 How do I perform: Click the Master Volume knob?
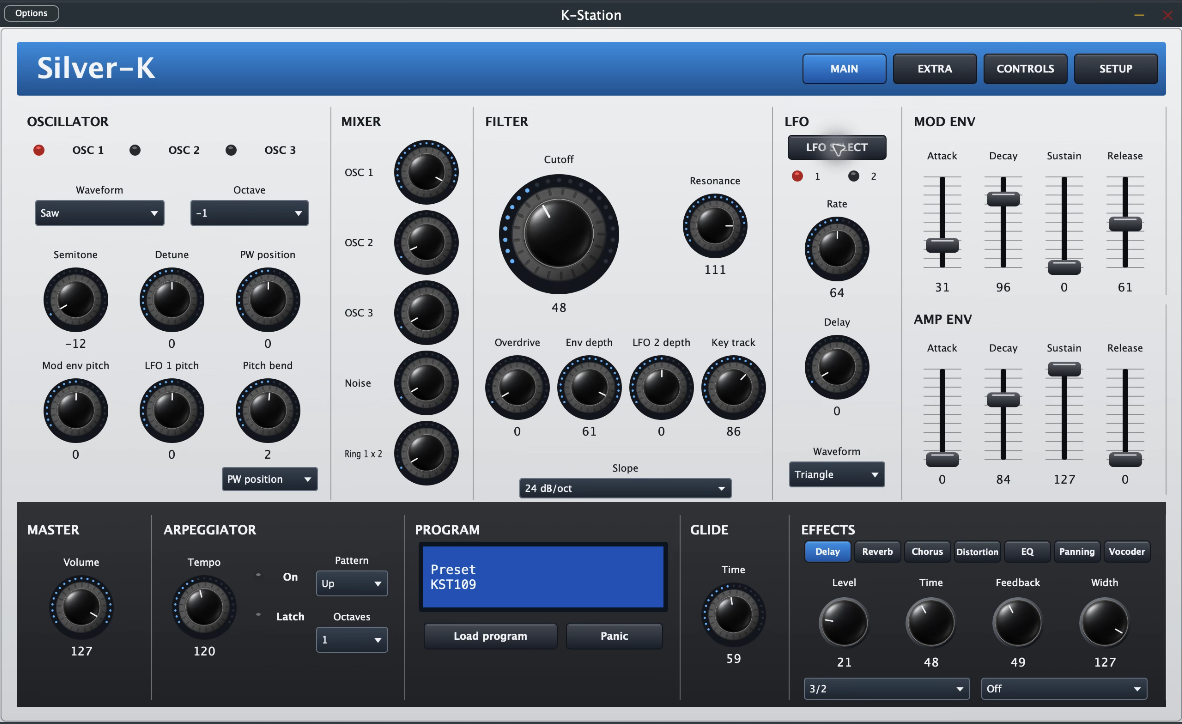[81, 607]
